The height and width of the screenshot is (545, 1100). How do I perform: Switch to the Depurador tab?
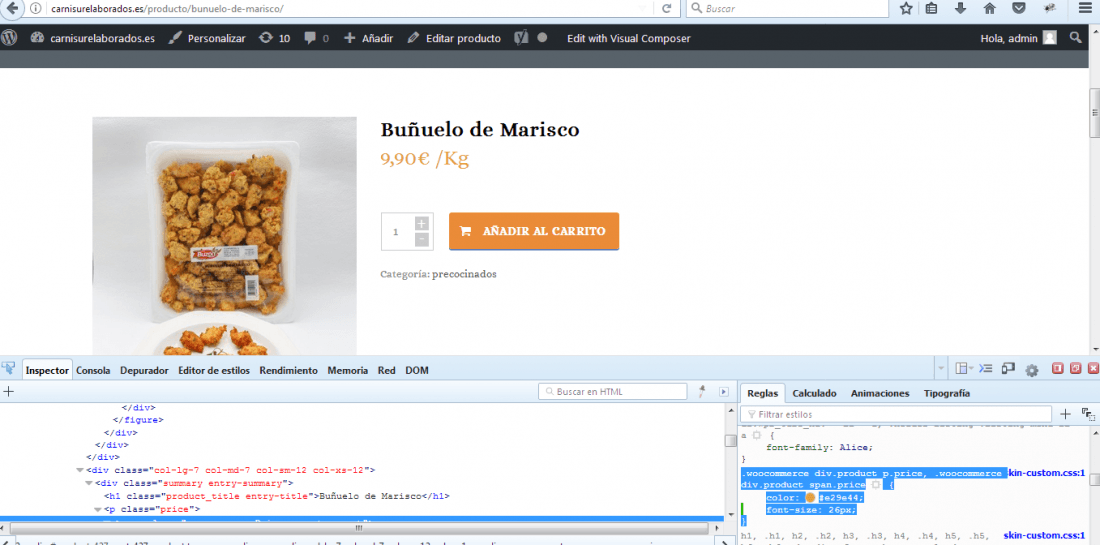click(145, 370)
